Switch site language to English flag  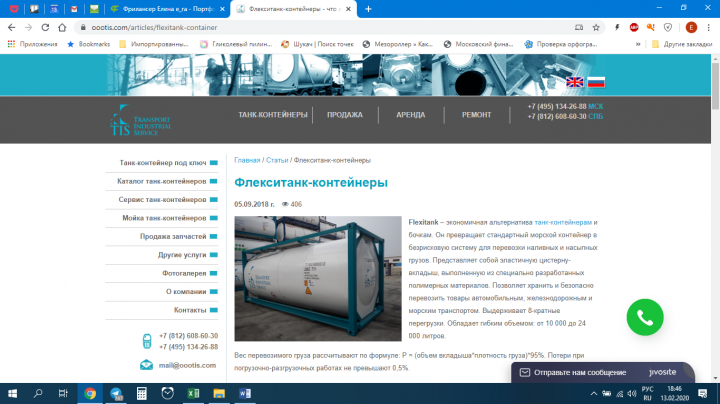click(574, 82)
